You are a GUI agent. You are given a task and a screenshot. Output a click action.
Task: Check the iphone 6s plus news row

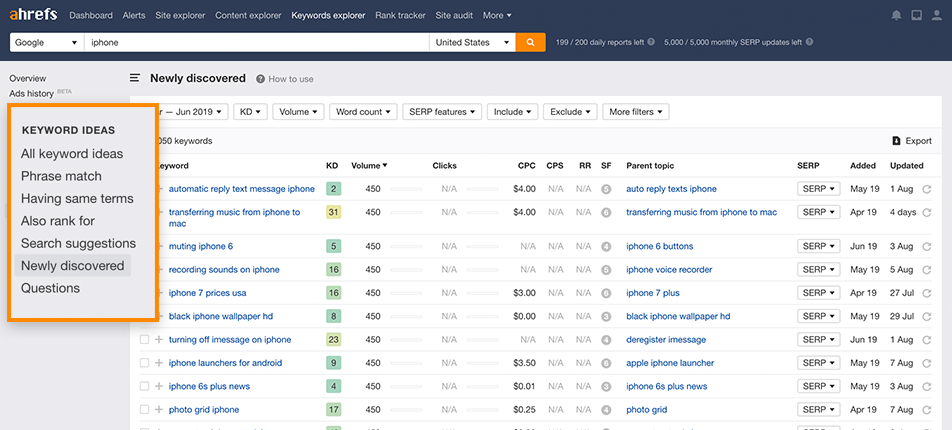144,386
